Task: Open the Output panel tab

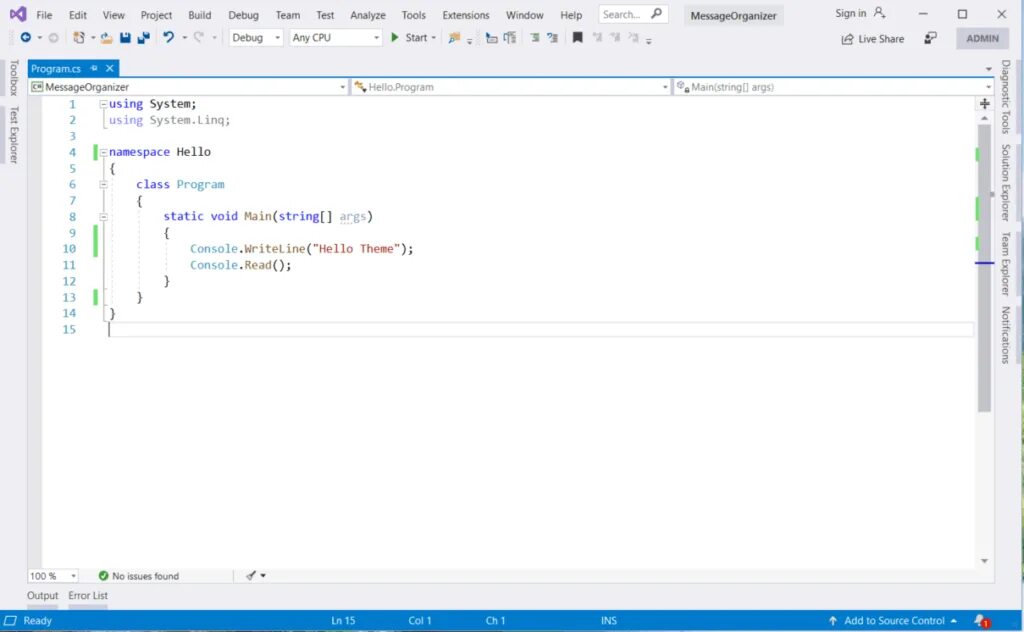Action: point(42,595)
